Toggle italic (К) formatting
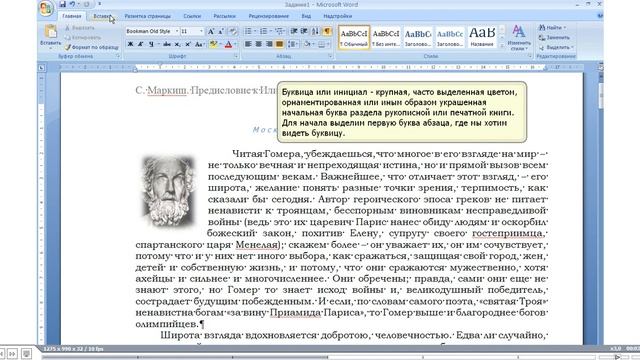Viewport: 640px width, 360px height. [x=140, y=44]
